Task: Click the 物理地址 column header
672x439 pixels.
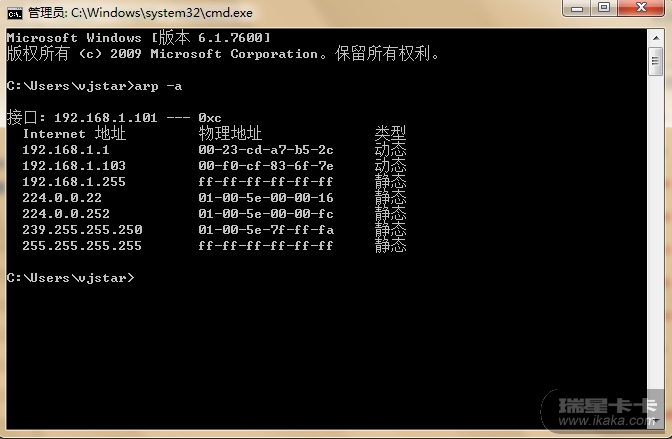Action: pos(230,134)
